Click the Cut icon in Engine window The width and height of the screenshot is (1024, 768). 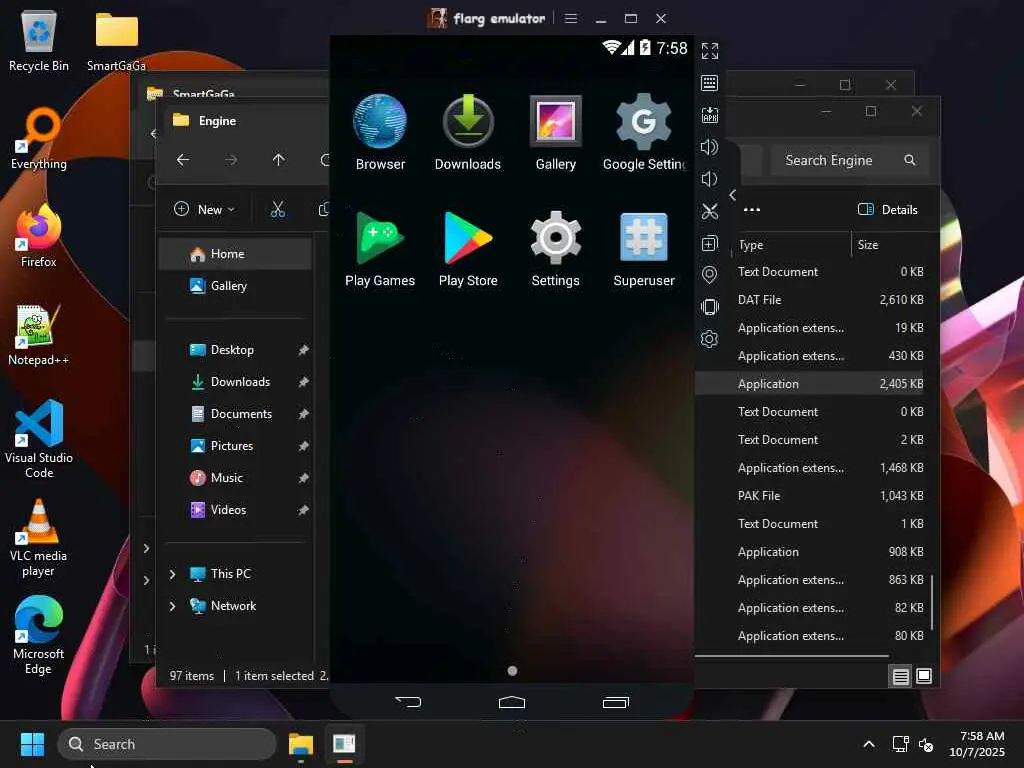pos(278,209)
